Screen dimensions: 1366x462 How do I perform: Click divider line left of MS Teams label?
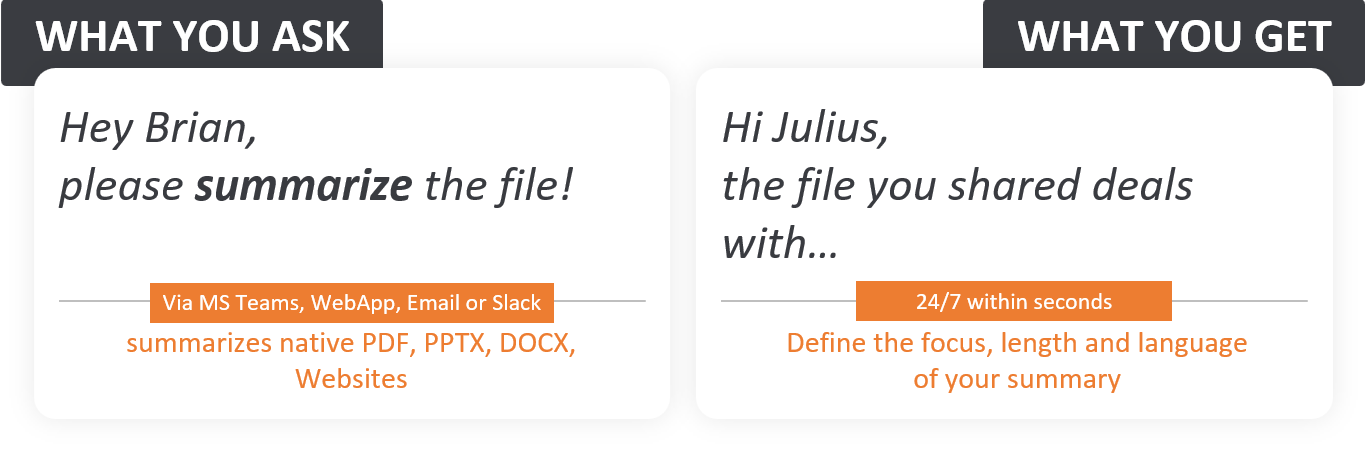pyautogui.click(x=105, y=301)
